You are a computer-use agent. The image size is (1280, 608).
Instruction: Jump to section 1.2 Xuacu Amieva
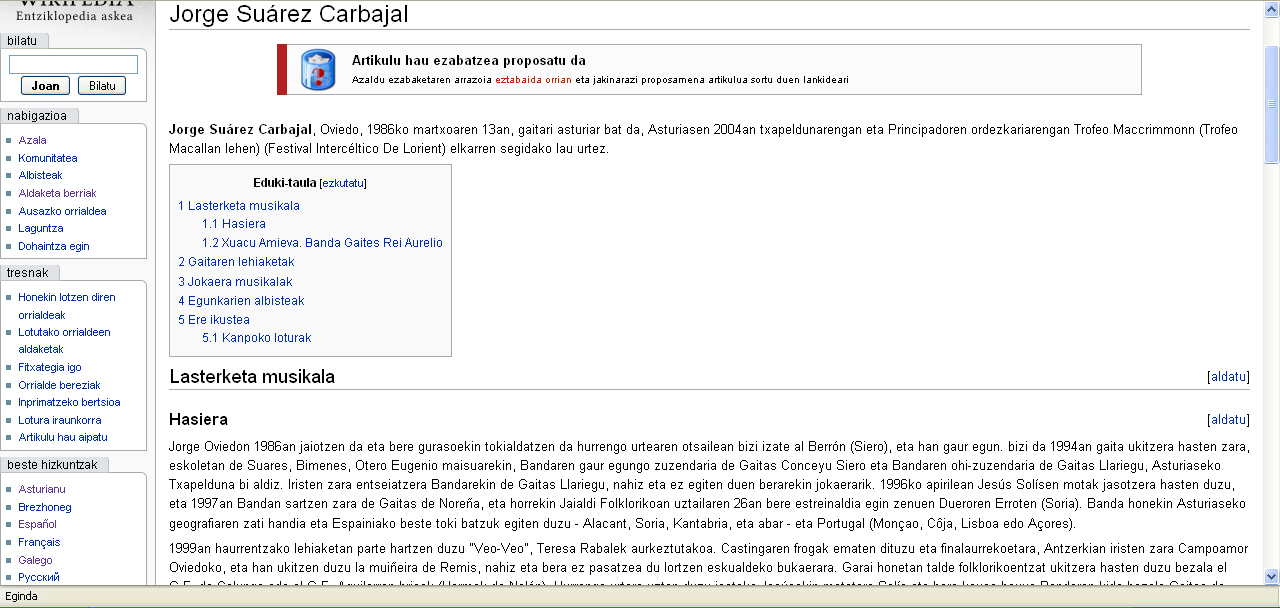click(x=322, y=243)
